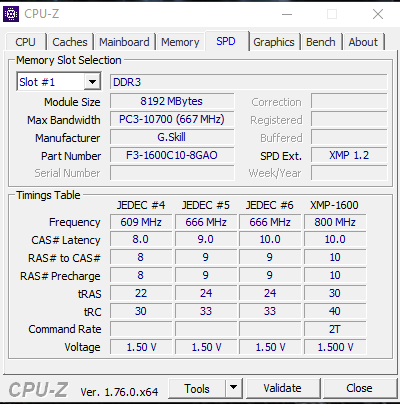Open the Graphics tab
This screenshot has height=404, width=400.
[274, 42]
